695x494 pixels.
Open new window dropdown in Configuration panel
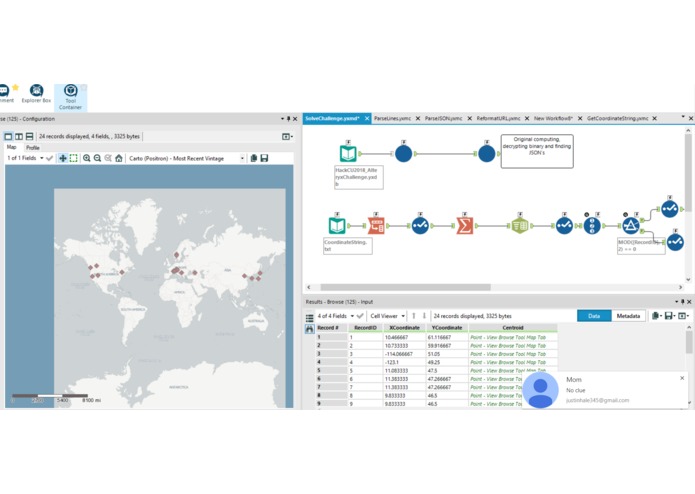pos(287,136)
